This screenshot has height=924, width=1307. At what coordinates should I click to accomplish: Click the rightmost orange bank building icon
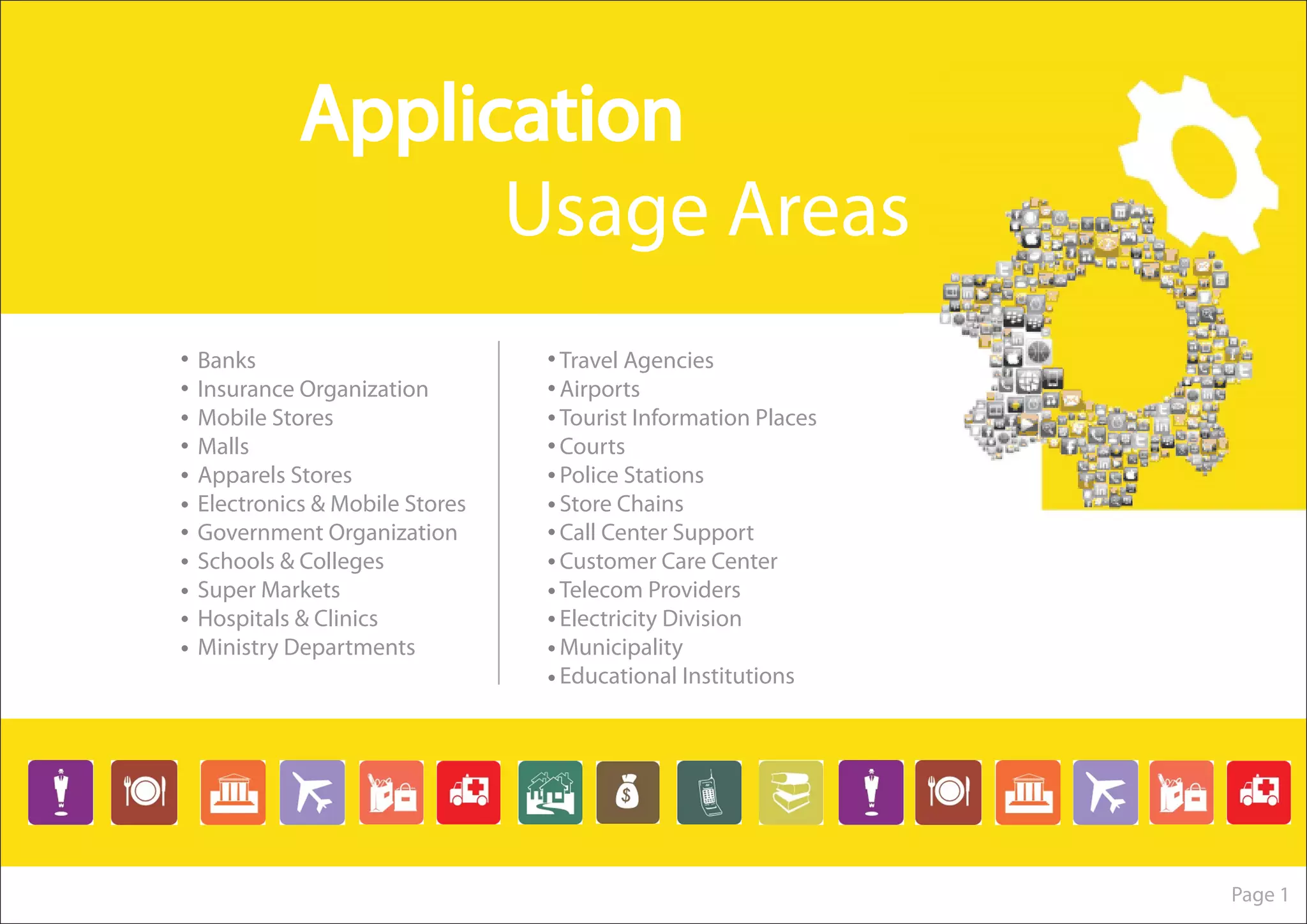[1027, 793]
